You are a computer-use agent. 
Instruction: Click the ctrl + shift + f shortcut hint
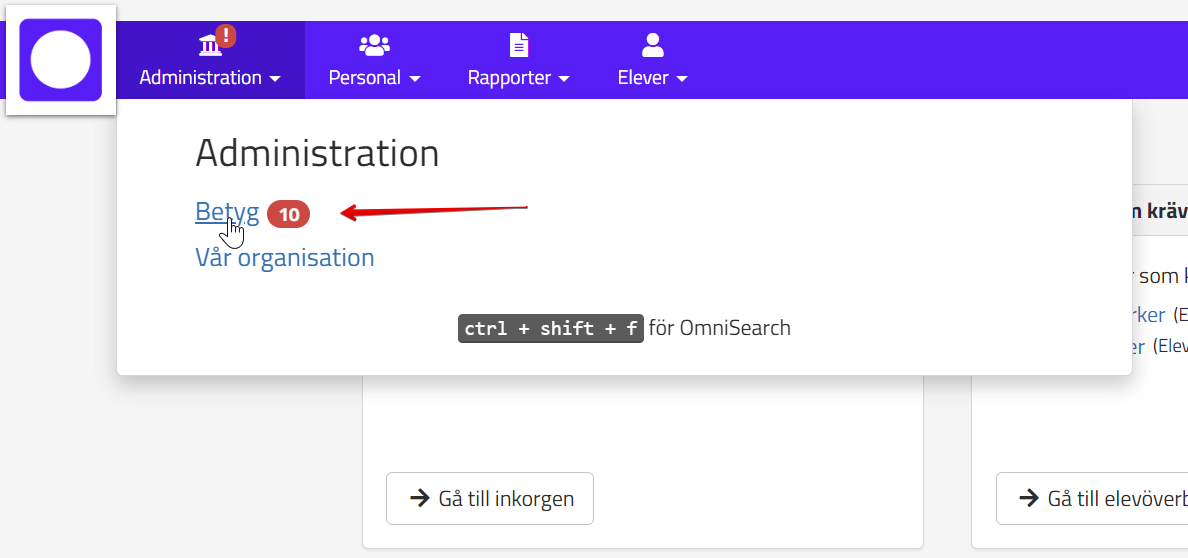tap(550, 328)
